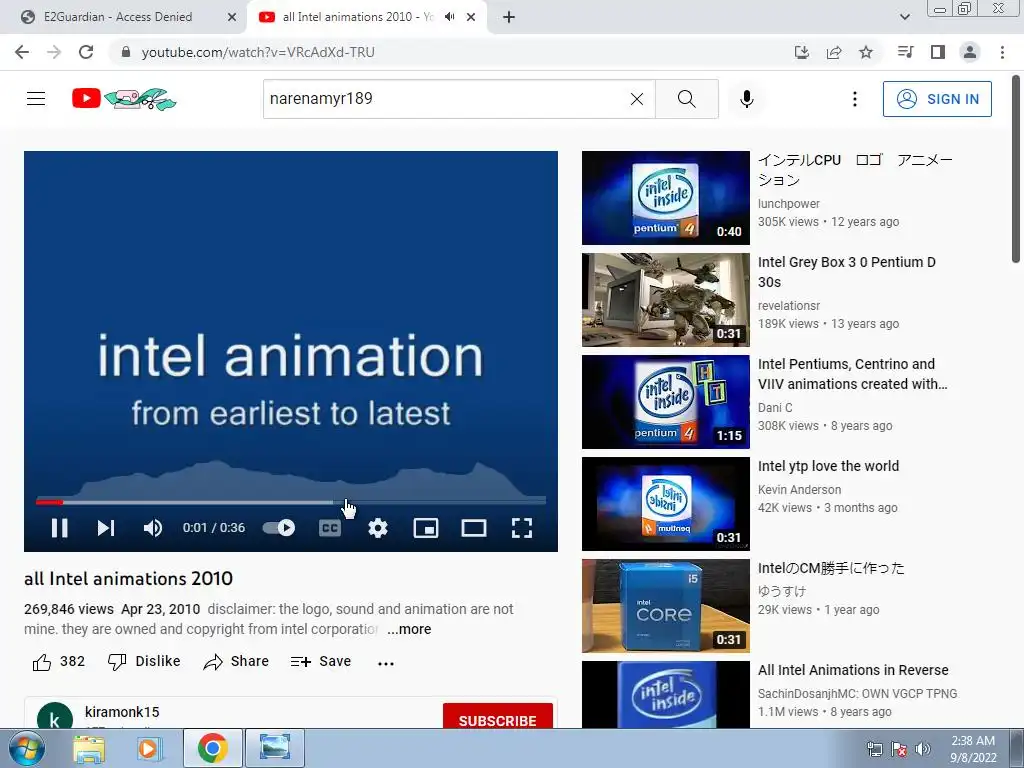Screen dimensions: 1024x768
Task: Toggle Chrome side panel
Action: pos(938,52)
